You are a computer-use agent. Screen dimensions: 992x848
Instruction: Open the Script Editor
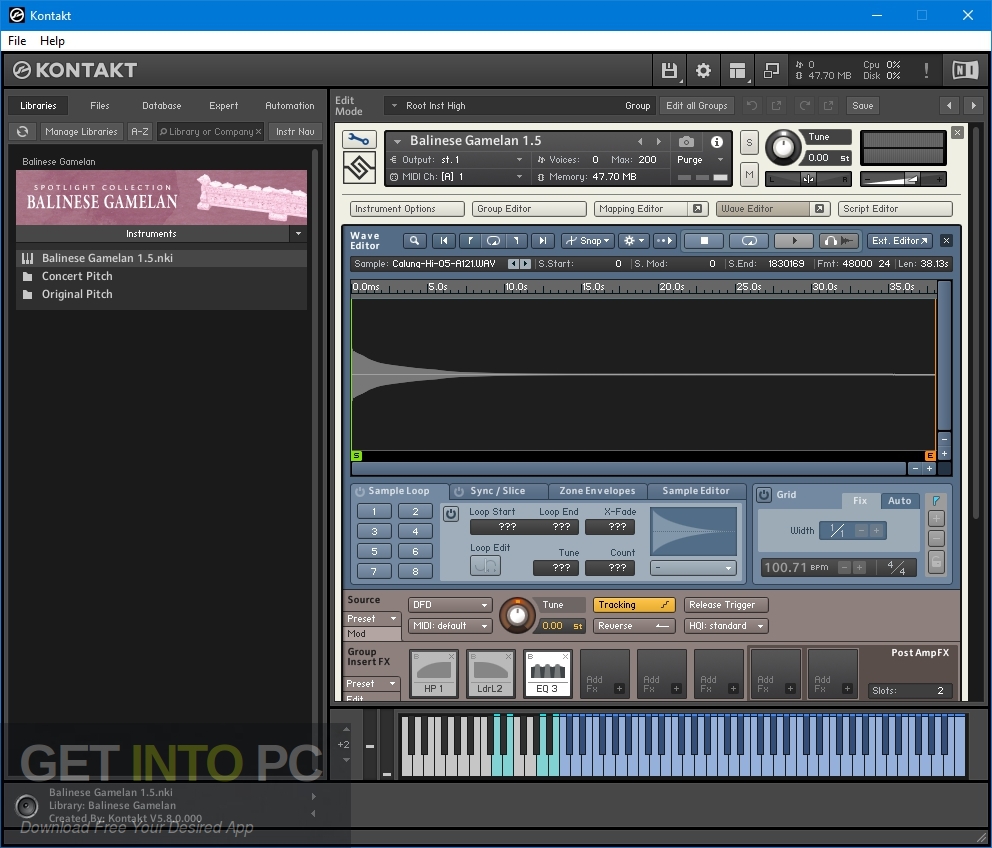(895, 209)
